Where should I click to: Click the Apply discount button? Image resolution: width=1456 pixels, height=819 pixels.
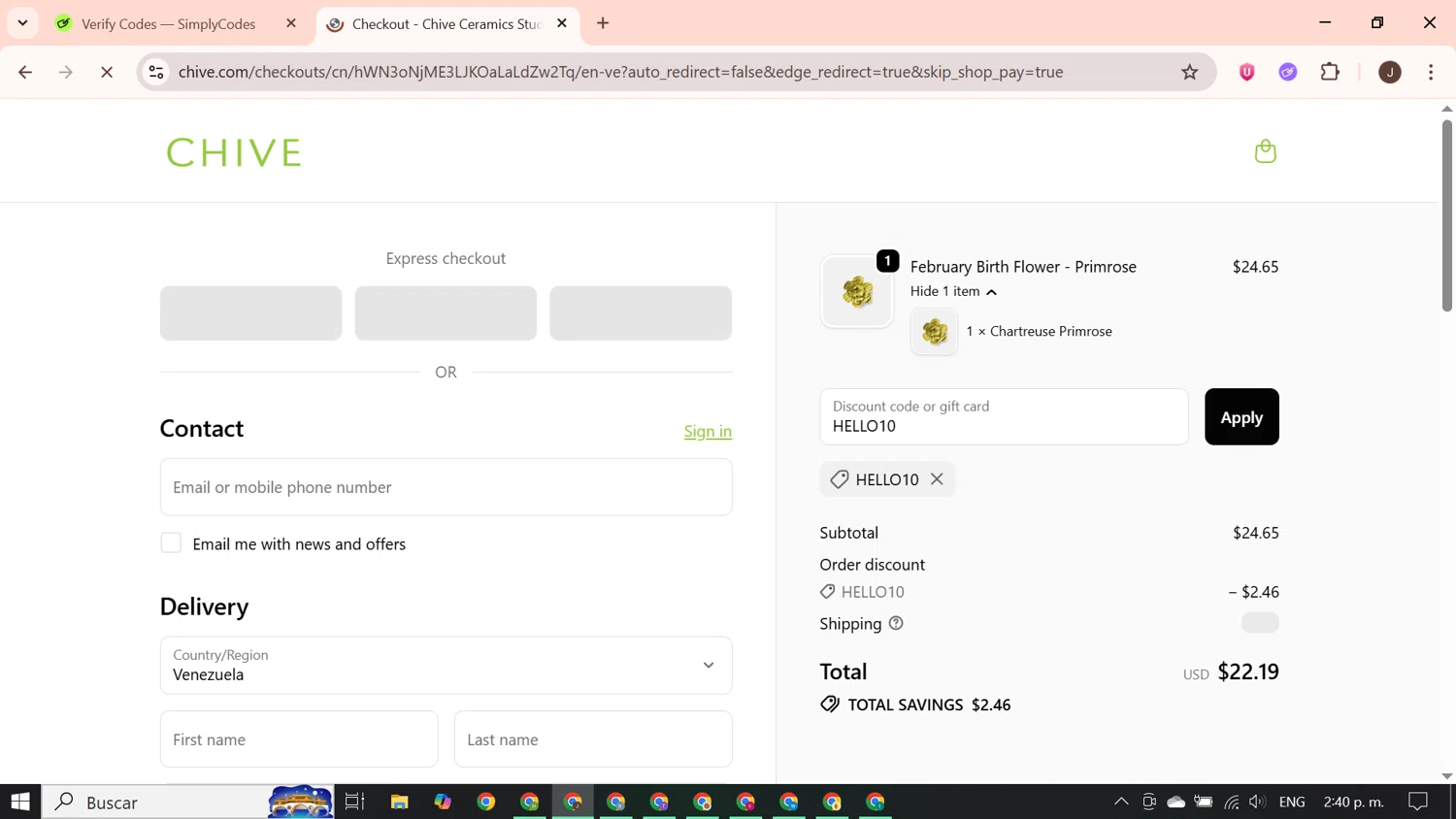click(1241, 417)
